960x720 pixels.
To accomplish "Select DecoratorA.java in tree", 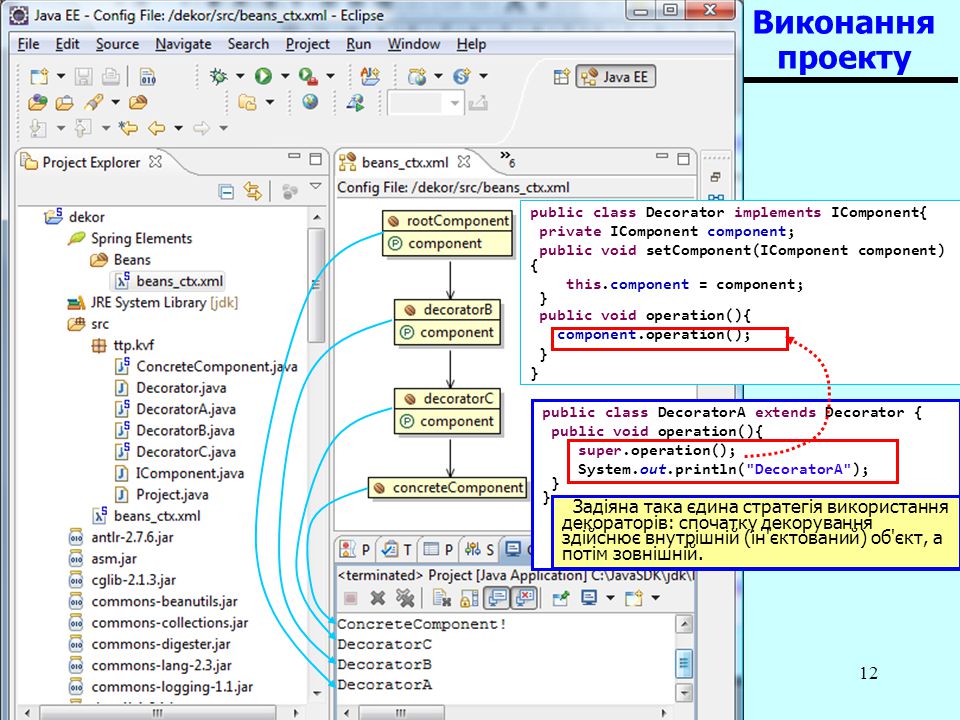I will tap(186, 409).
